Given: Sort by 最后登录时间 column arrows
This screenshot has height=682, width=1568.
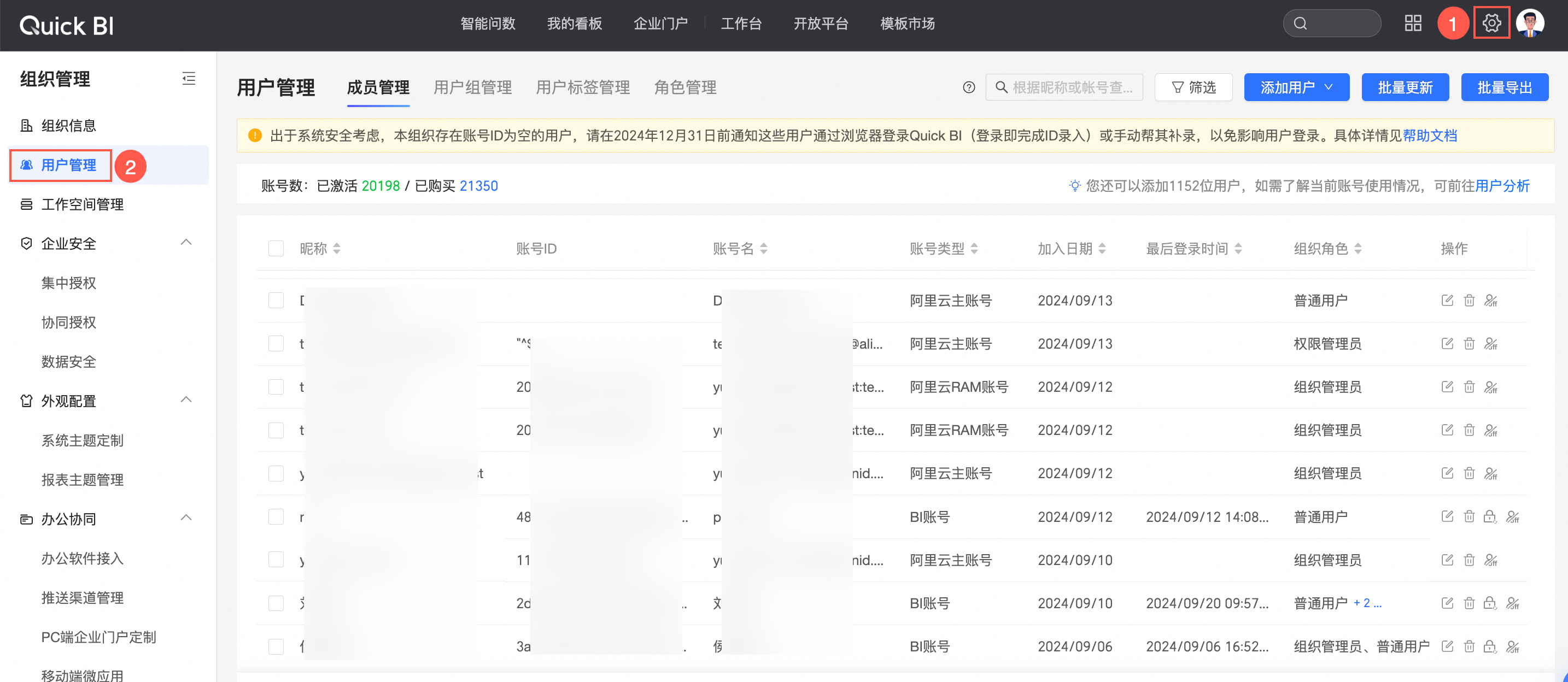Looking at the screenshot, I should click(x=1238, y=248).
